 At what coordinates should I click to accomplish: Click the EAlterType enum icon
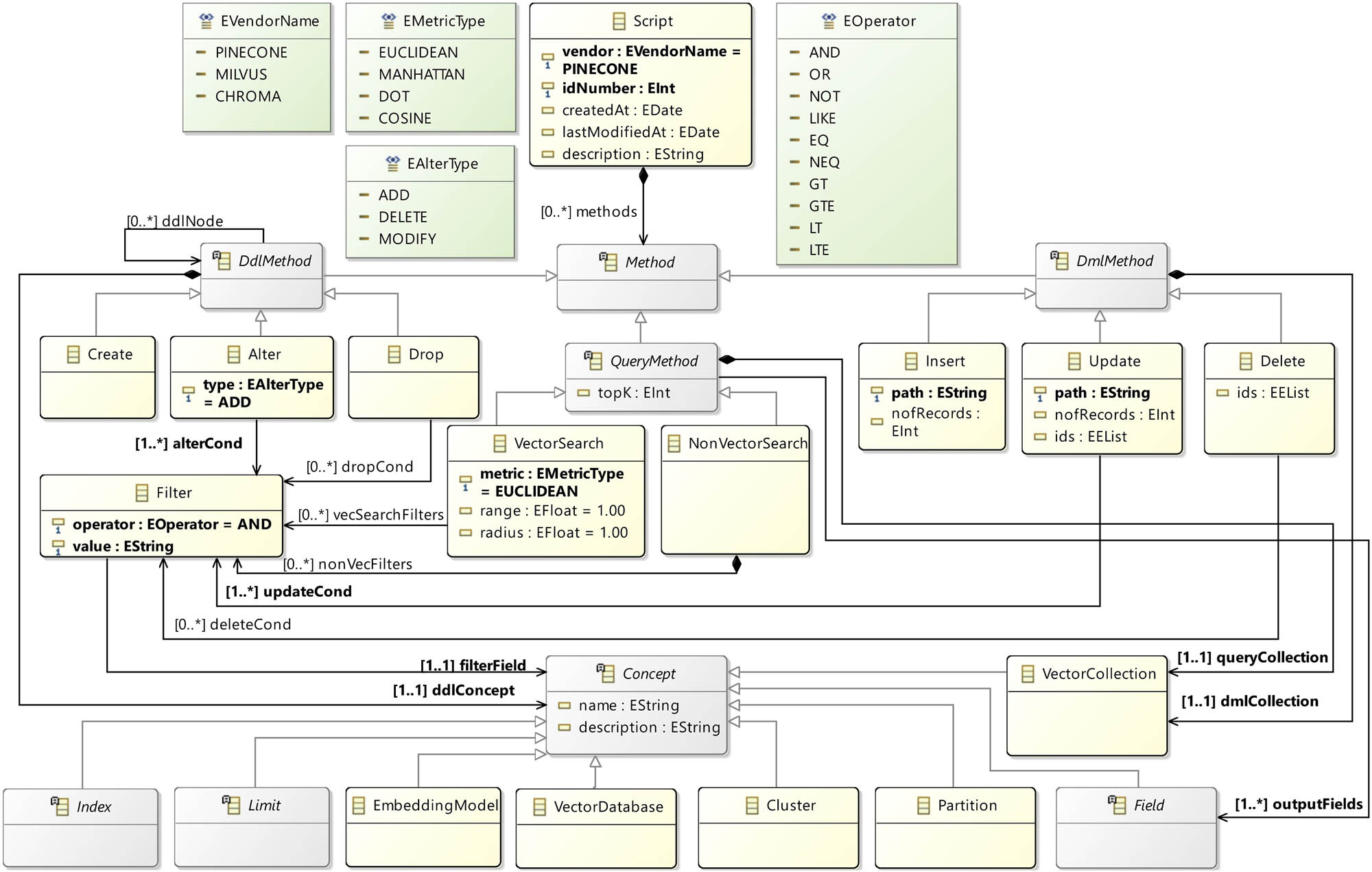point(392,164)
